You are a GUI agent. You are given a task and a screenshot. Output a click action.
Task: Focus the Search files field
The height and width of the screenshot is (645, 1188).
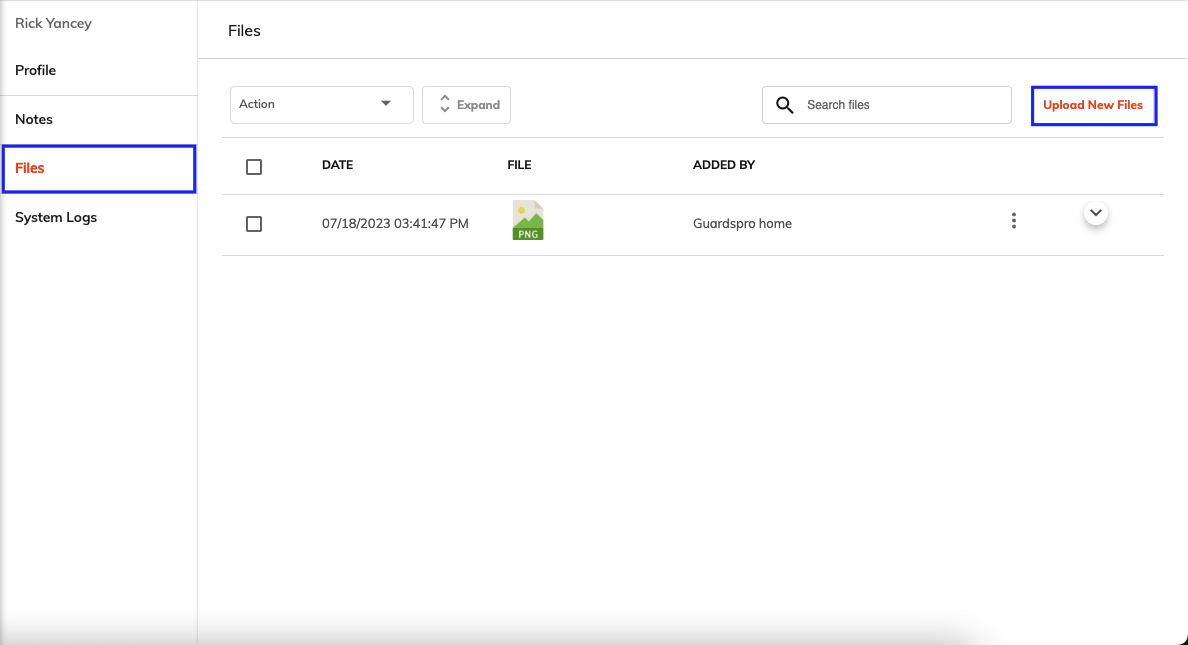pyautogui.click(x=886, y=105)
